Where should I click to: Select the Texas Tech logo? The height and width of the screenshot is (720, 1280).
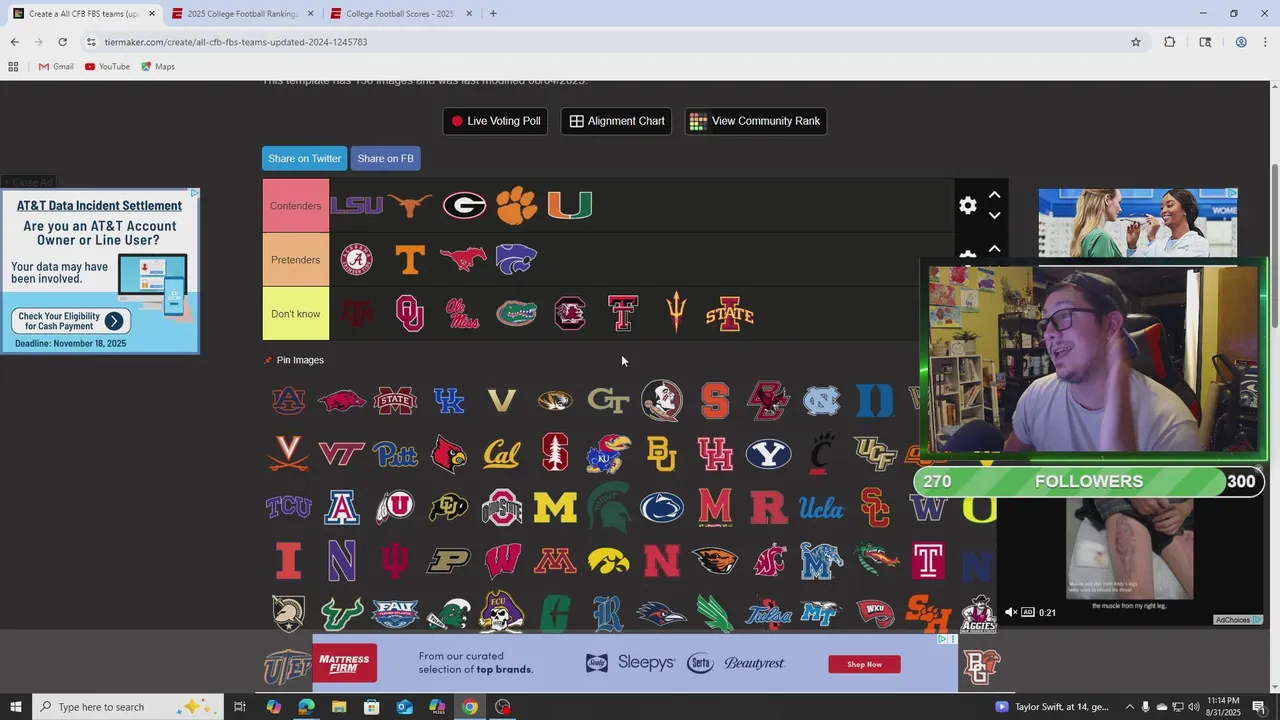(x=623, y=313)
